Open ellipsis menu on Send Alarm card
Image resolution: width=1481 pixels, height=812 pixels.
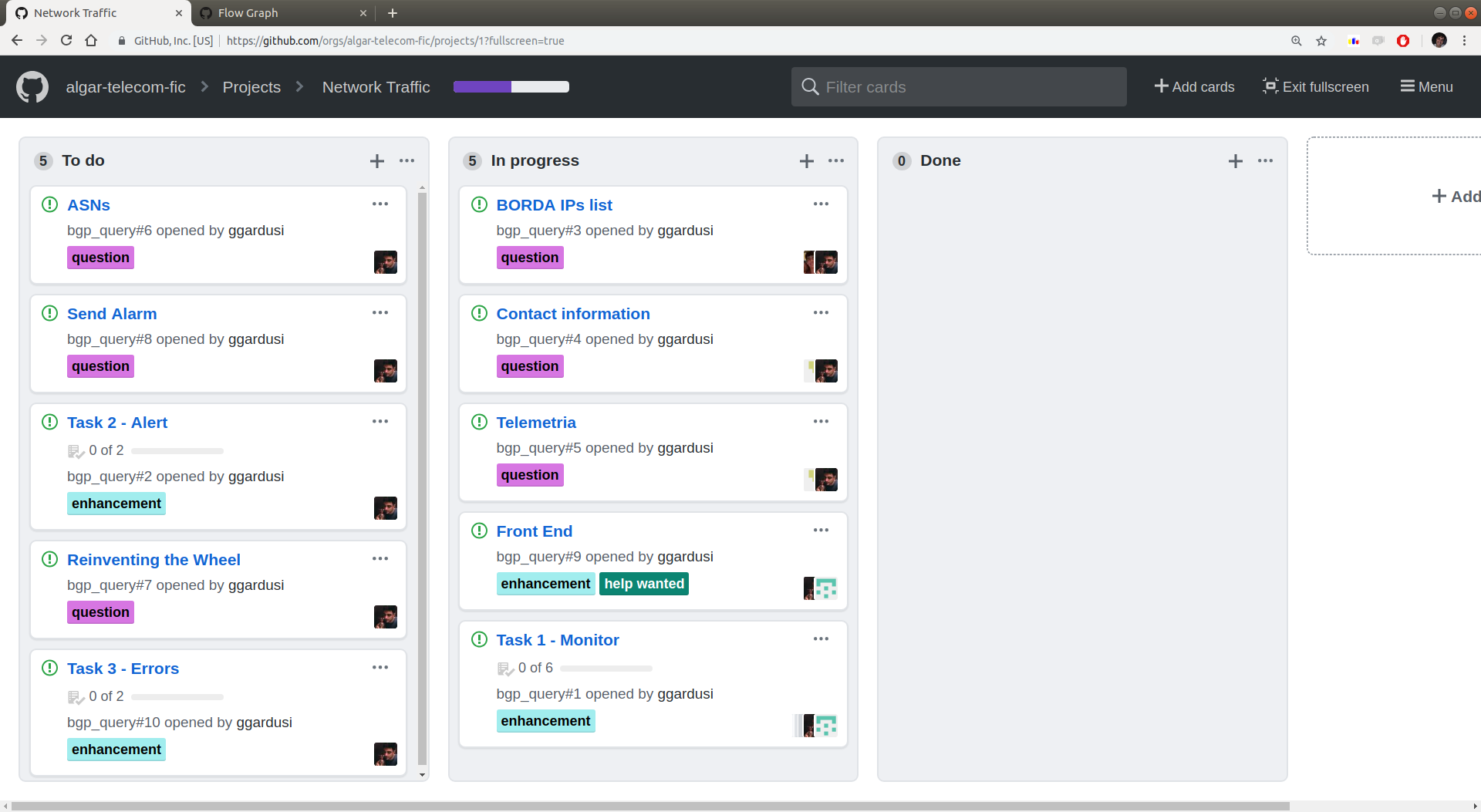380,313
